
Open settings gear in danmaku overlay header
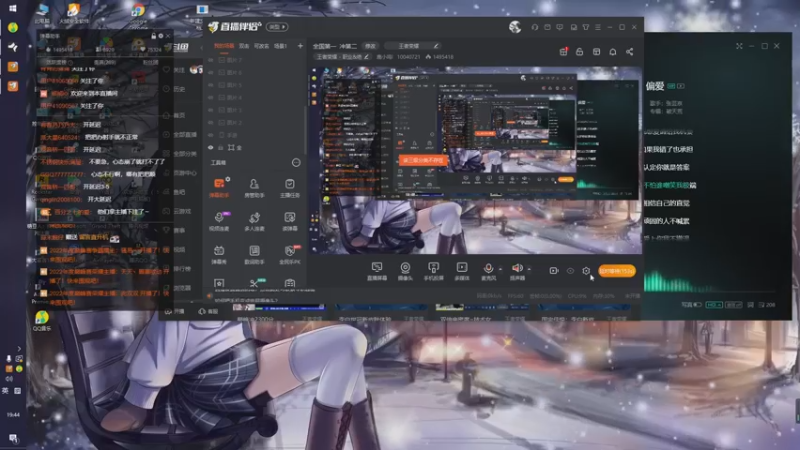tap(161, 36)
